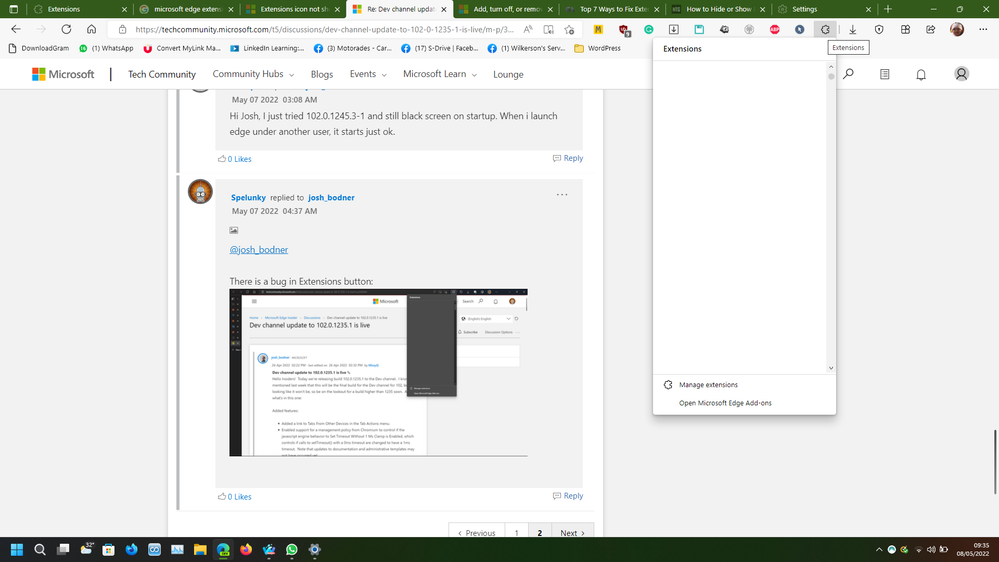
Task: Open the tab actions menu icon
Action: pyautogui.click(x=13, y=9)
